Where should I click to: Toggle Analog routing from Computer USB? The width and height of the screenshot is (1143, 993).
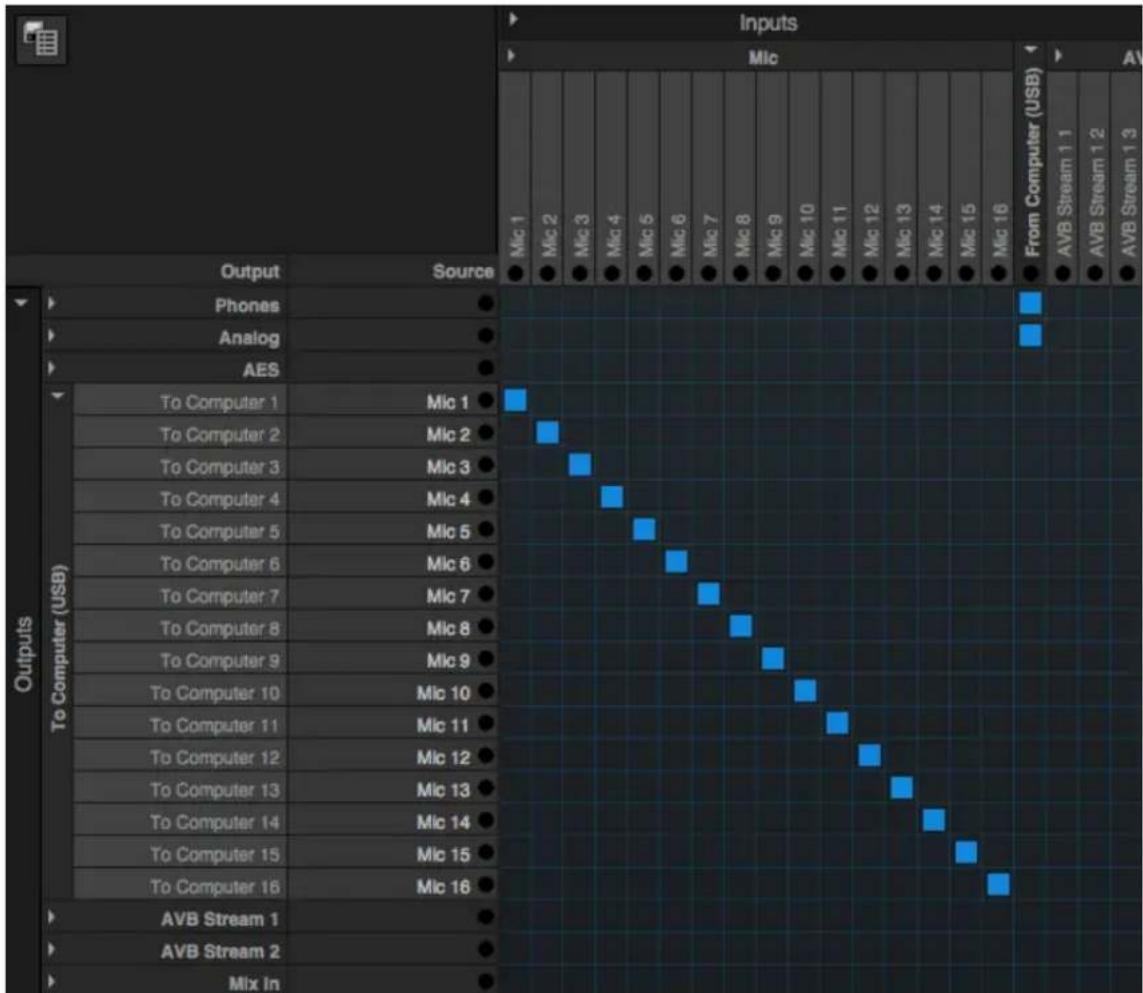[1030, 335]
